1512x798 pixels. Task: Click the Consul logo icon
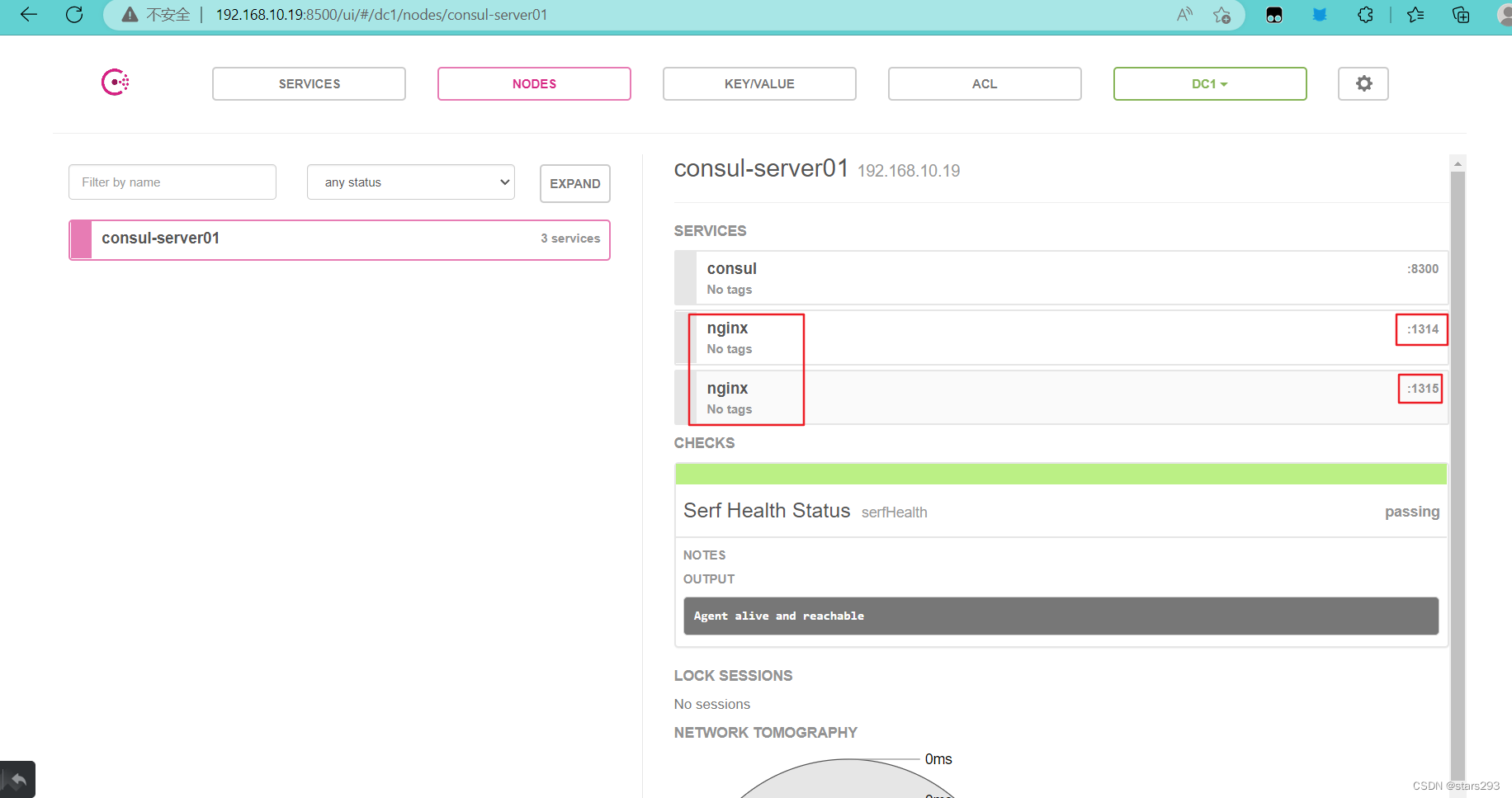tap(116, 83)
